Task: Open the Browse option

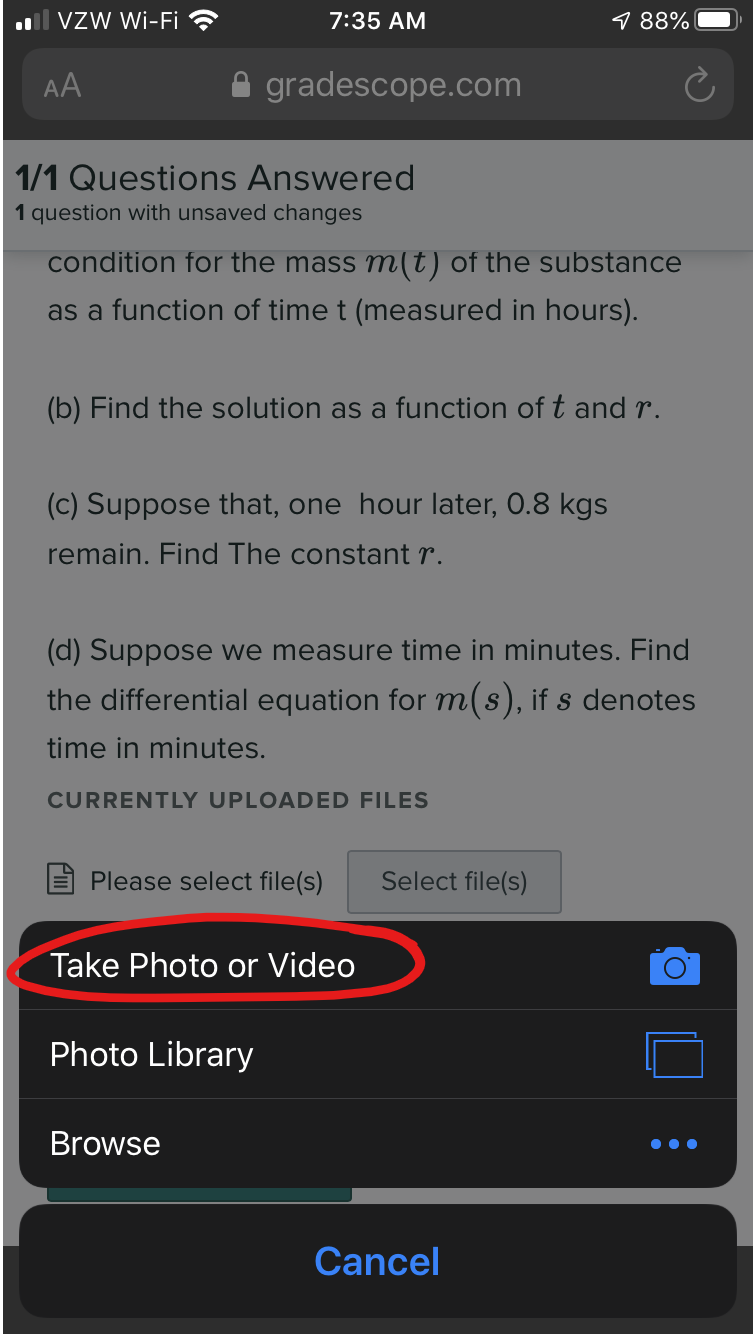Action: tap(105, 1144)
